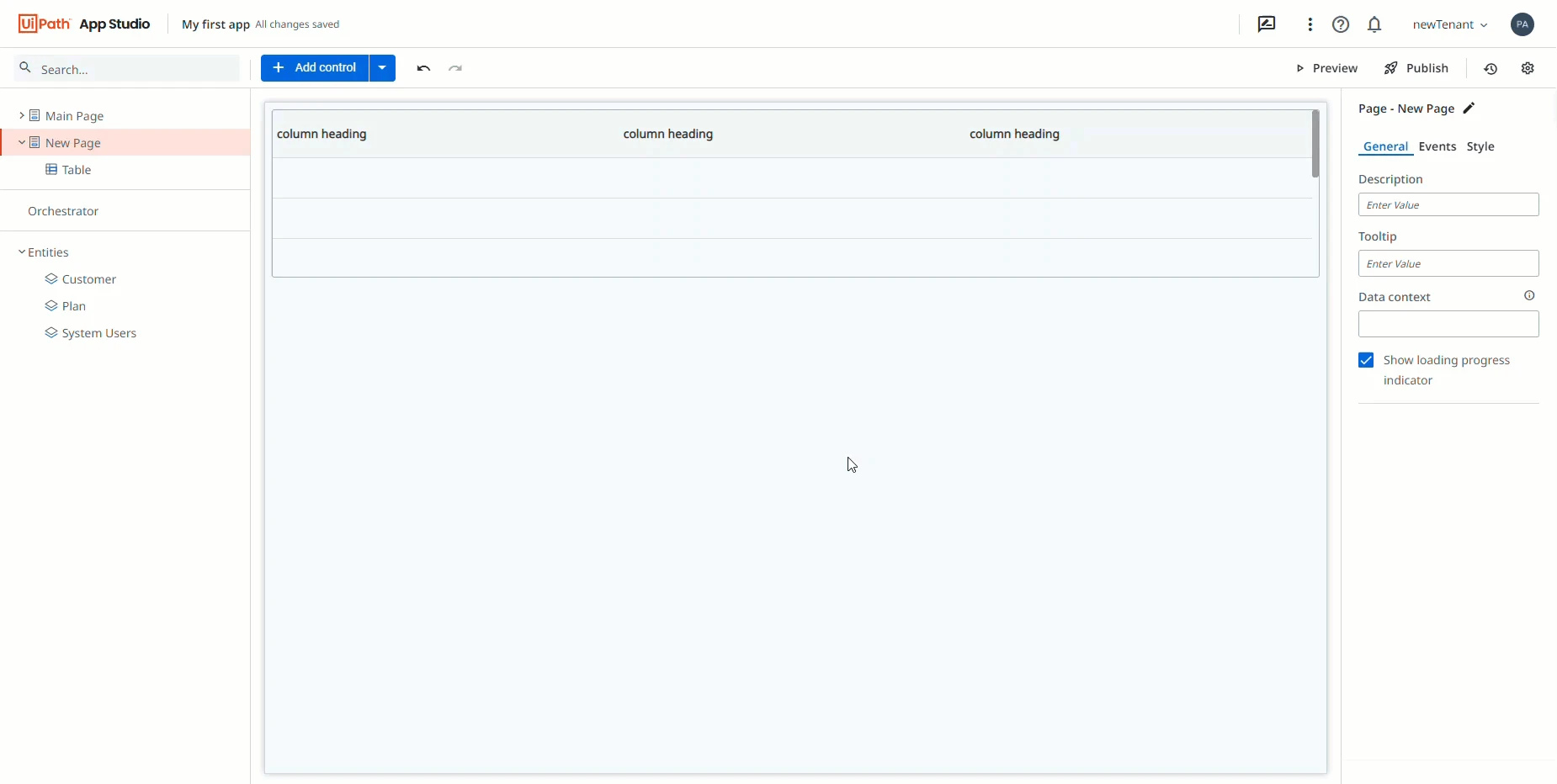The width and height of the screenshot is (1557, 784).
Task: Edit page name with pencil icon
Action: [x=1469, y=109]
